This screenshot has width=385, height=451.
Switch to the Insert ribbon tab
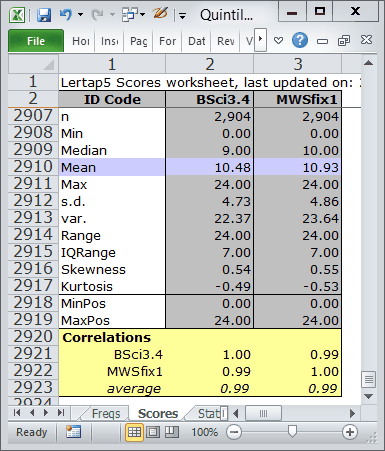point(110,41)
